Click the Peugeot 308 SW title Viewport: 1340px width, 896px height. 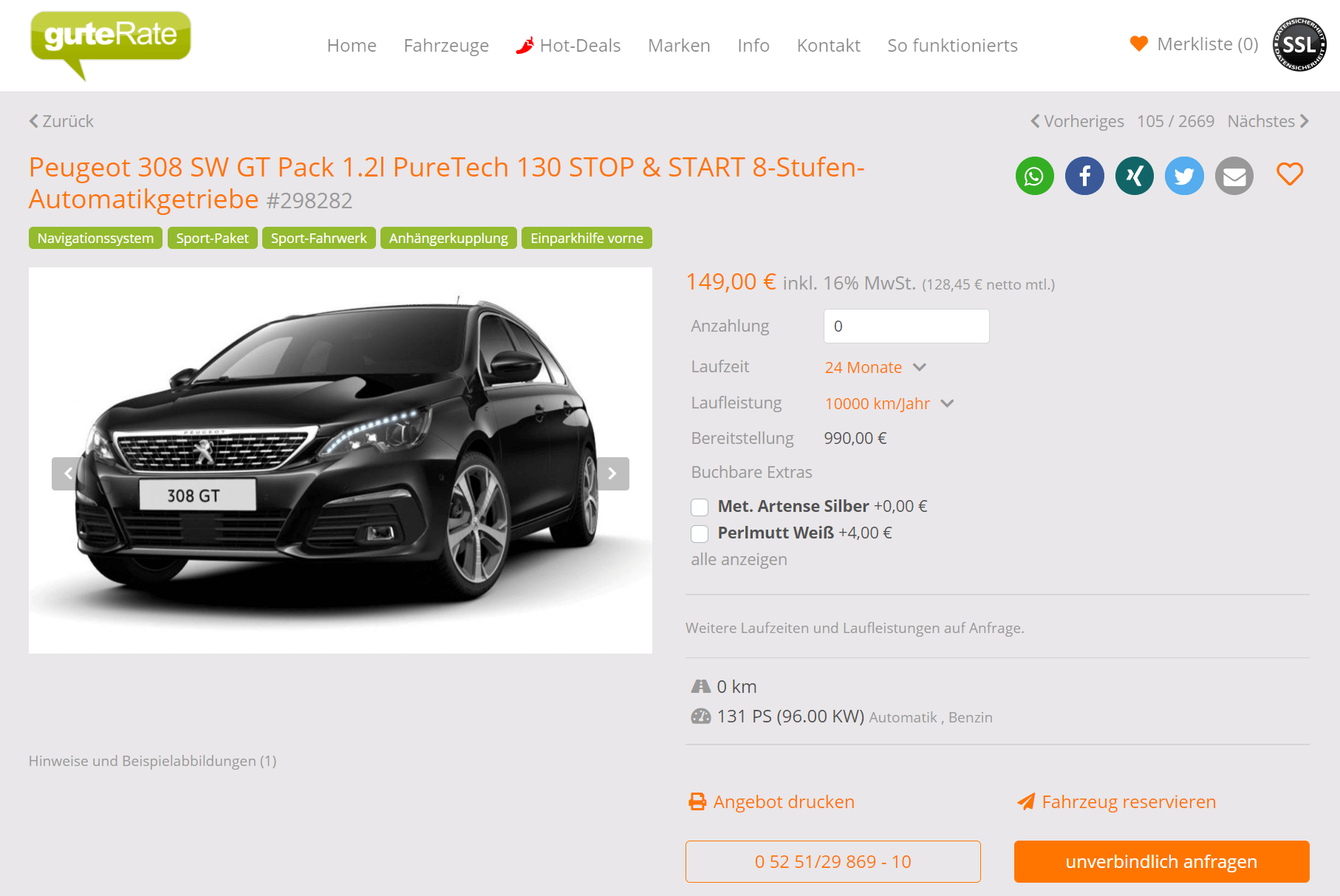[x=446, y=183]
